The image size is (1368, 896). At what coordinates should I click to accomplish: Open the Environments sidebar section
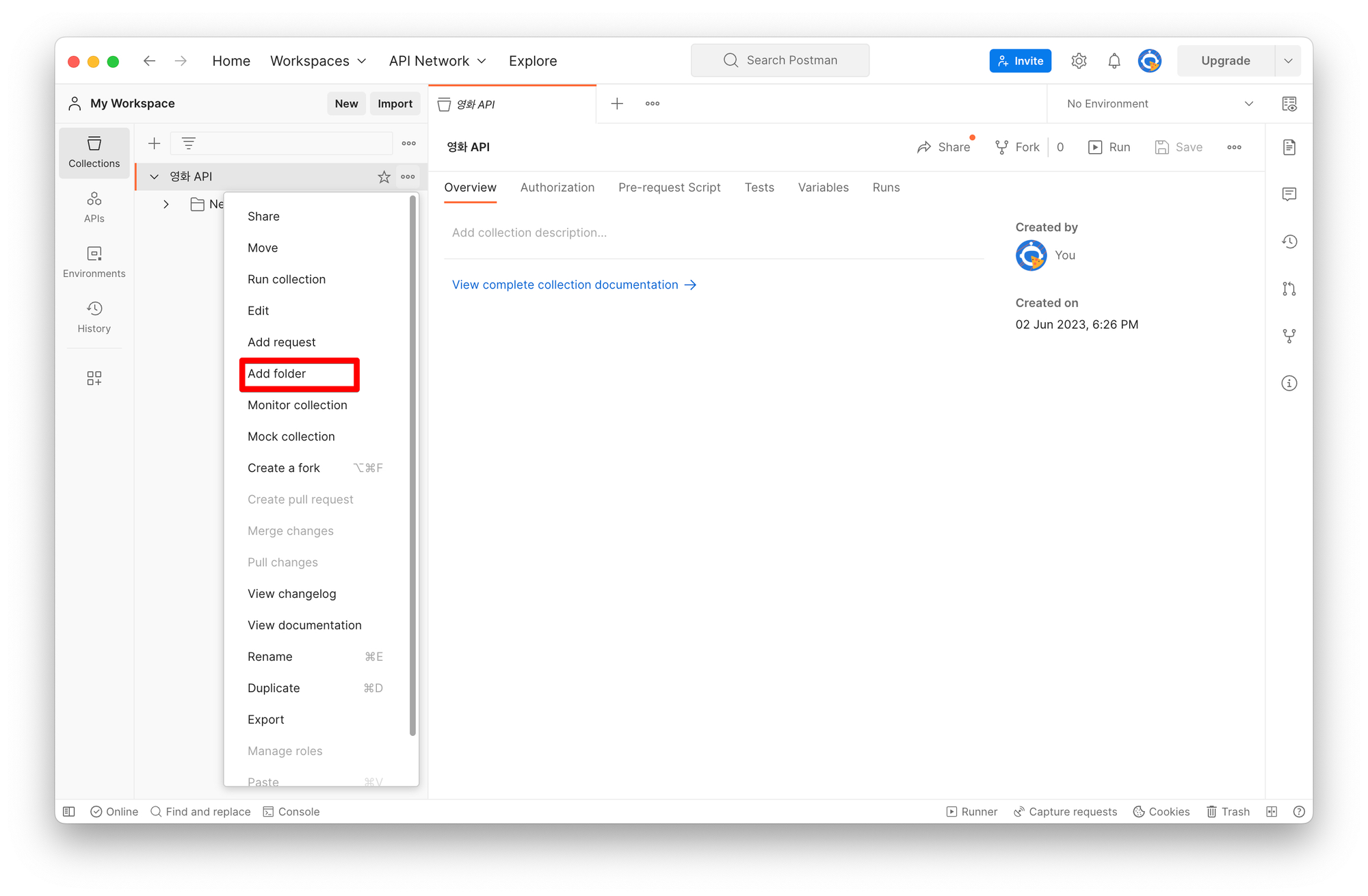pos(94,262)
